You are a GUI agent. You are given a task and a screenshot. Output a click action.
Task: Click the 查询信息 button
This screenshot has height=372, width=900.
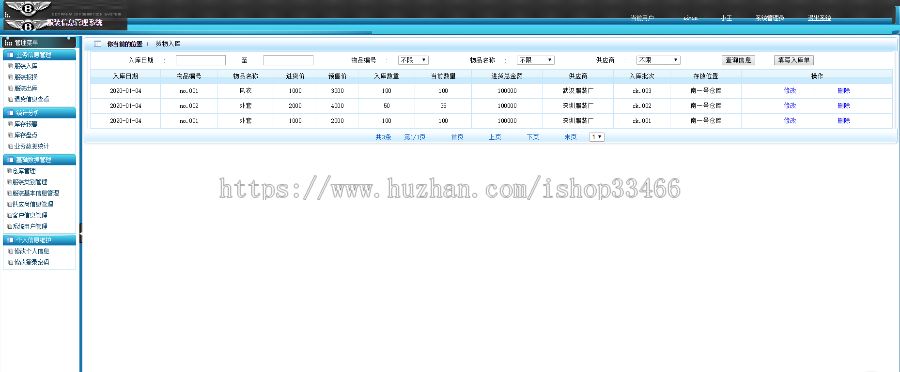pos(738,60)
